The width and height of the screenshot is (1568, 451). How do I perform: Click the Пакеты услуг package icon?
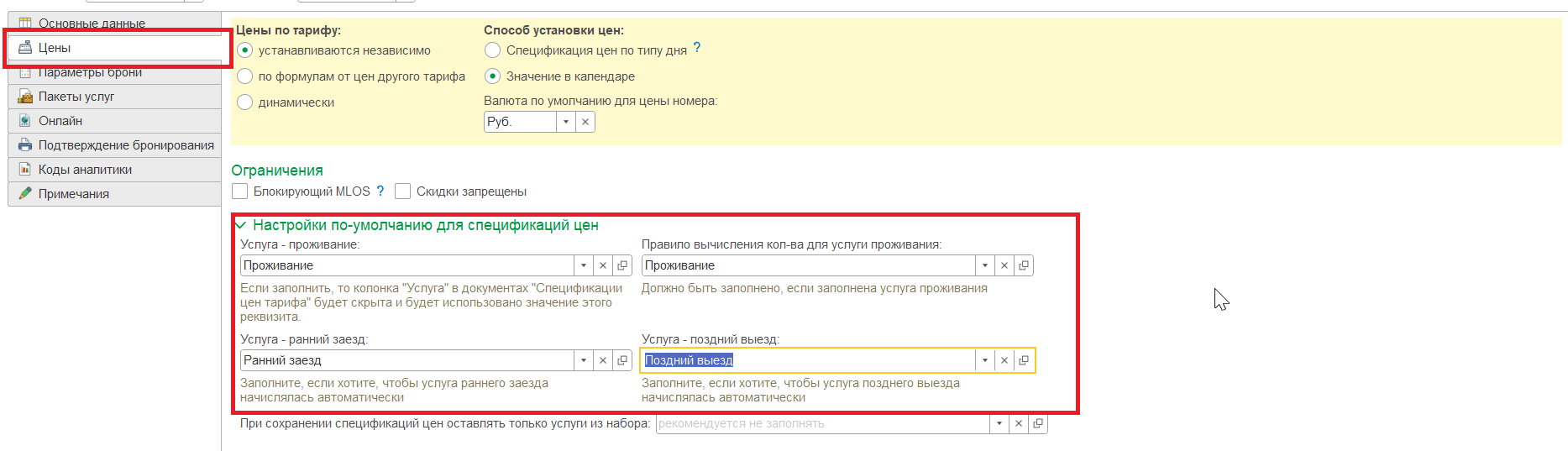pyautogui.click(x=25, y=97)
